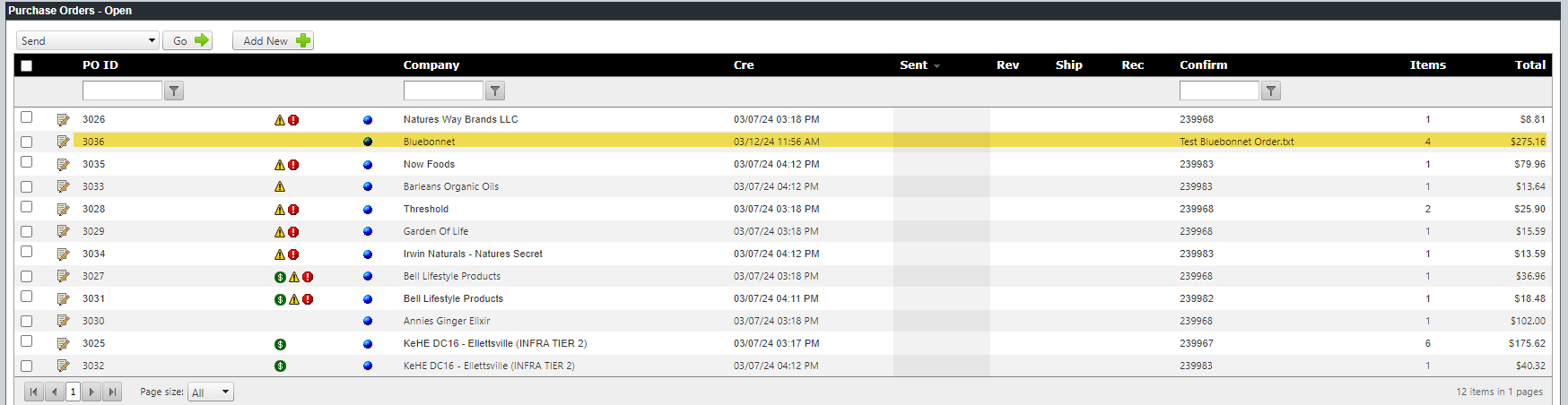Click the Go button
Viewport: 1568px width, 405px height.
click(187, 40)
